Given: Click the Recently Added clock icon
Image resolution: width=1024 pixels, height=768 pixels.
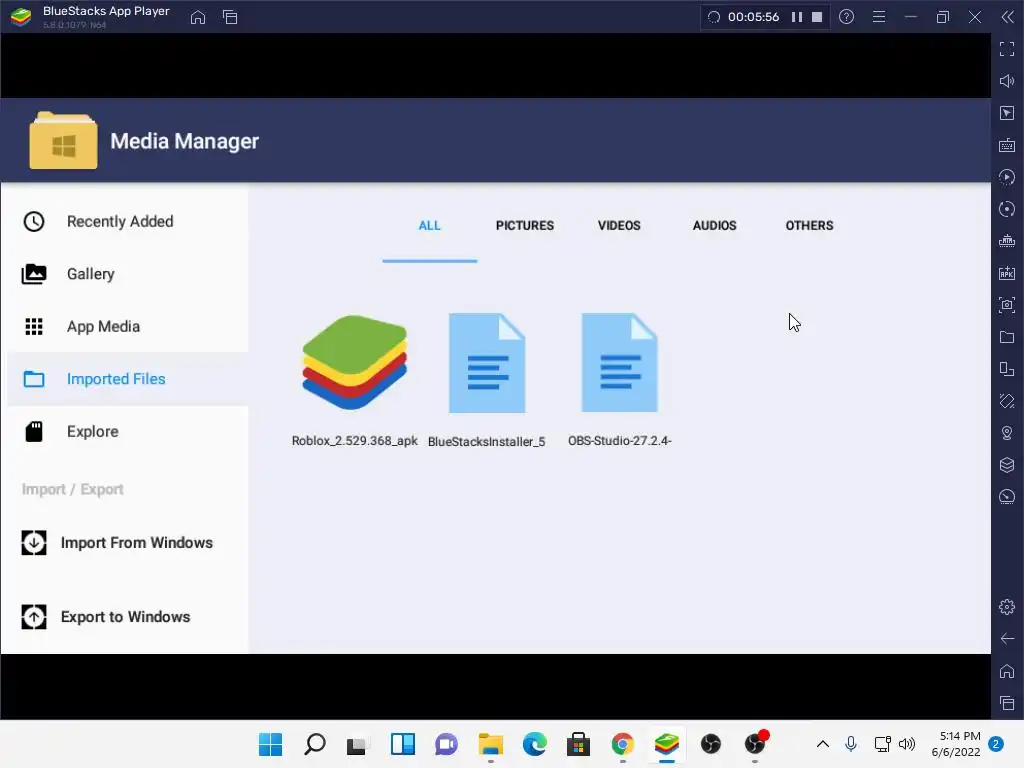Looking at the screenshot, I should click(x=34, y=221).
